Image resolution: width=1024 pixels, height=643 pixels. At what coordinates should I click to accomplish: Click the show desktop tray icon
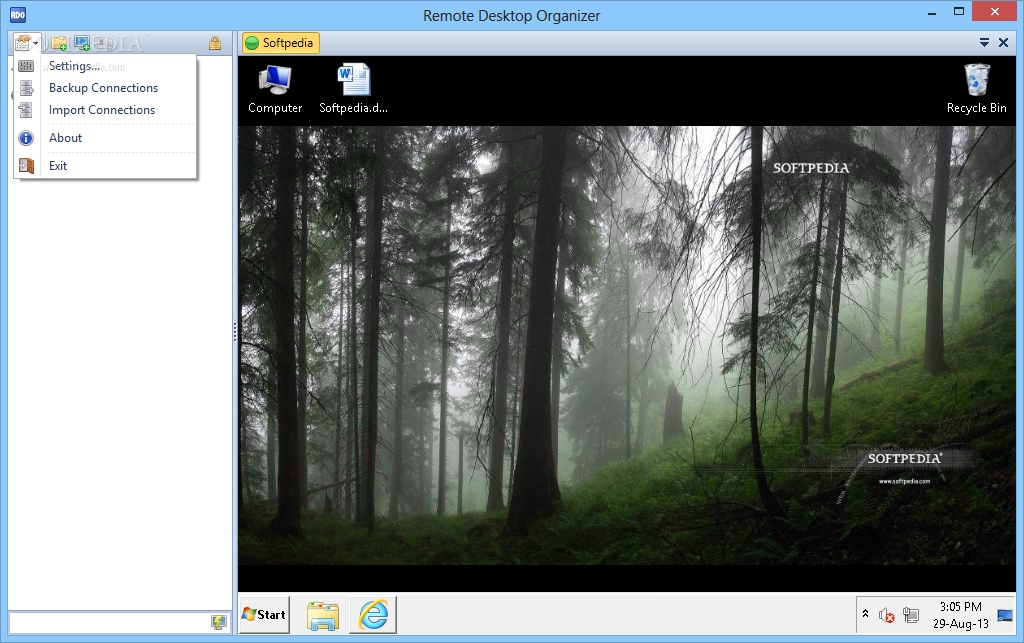click(x=1005, y=615)
